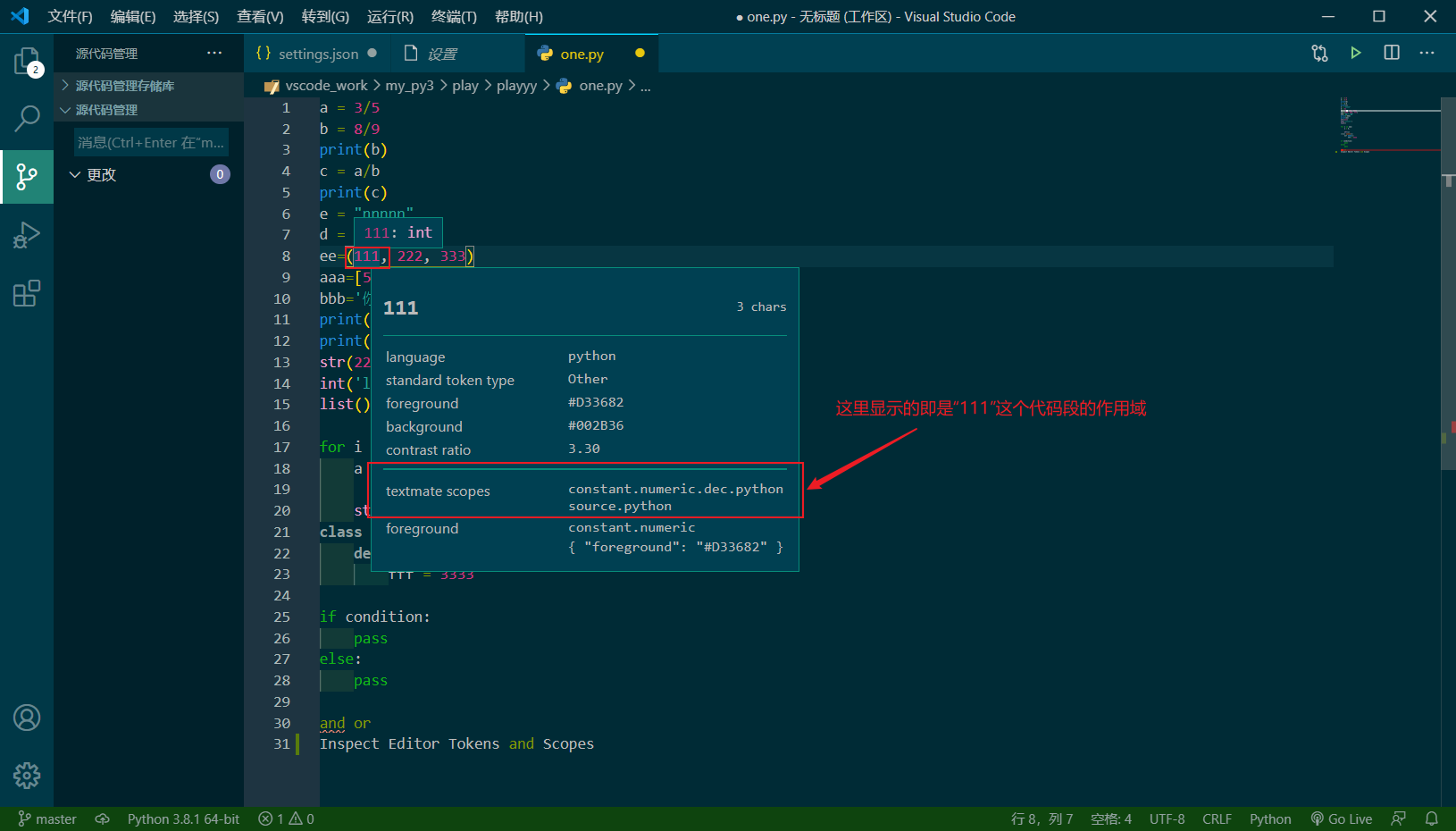Open the 帮助(H) menu
This screenshot has height=831, width=1456.
[x=519, y=16]
